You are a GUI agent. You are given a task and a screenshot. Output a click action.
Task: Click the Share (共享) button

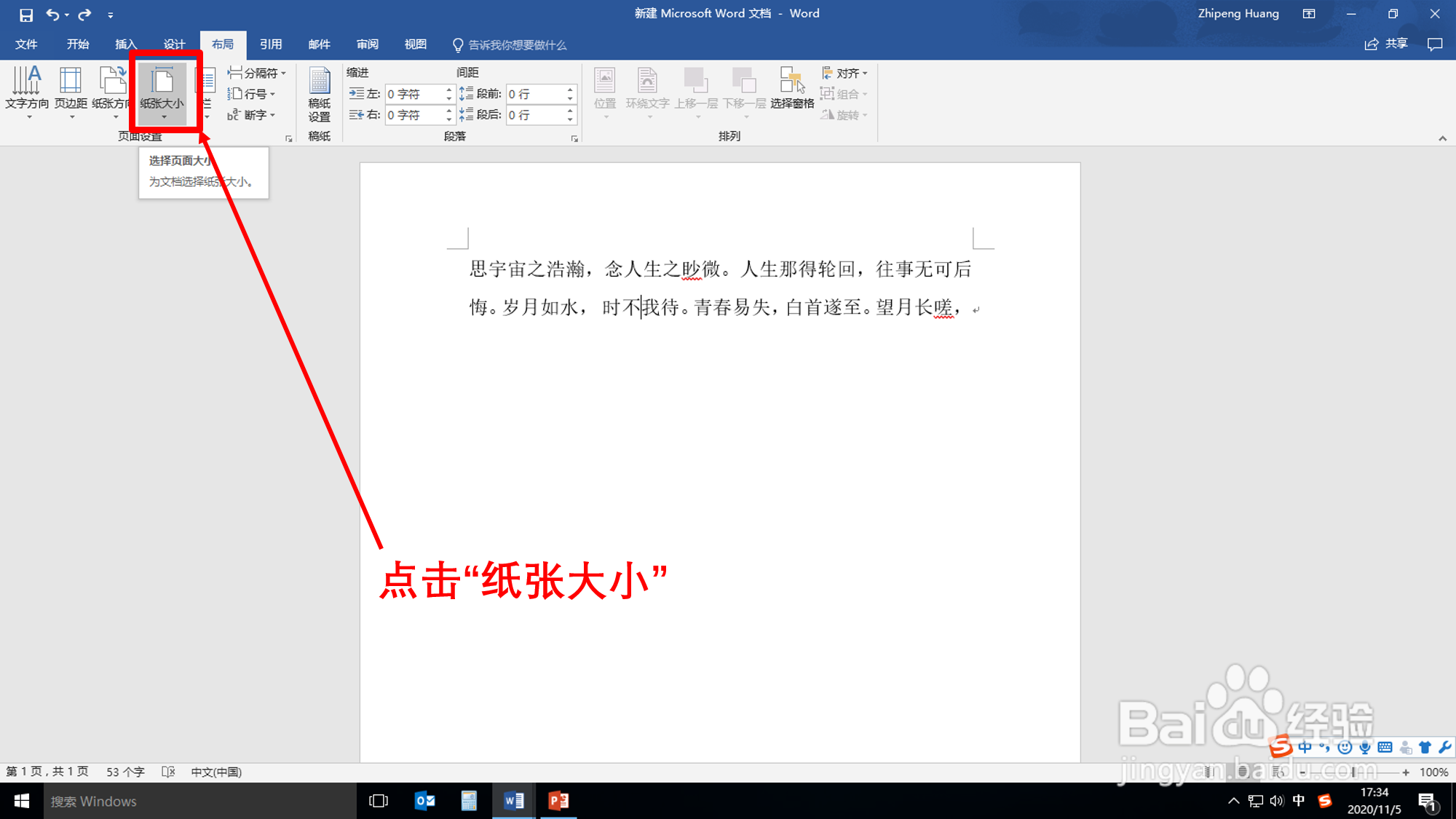click(x=1386, y=44)
